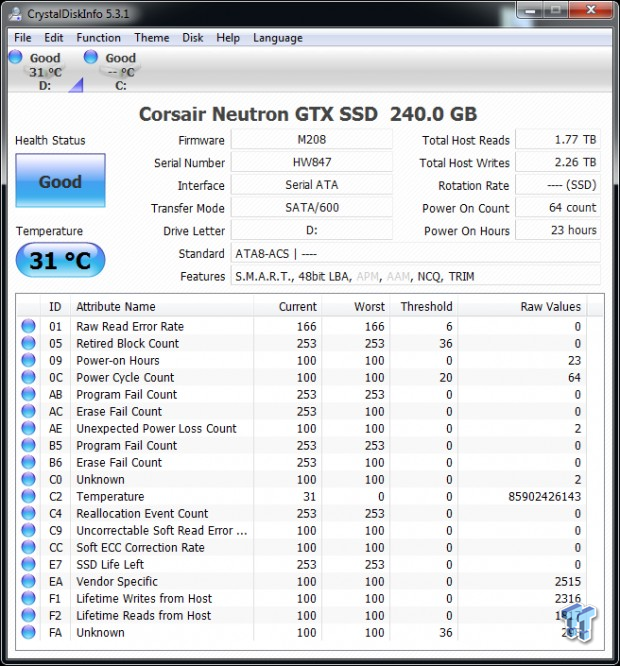Click the raw value 85902426143
Image resolution: width=620 pixels, height=666 pixels.
point(544,497)
